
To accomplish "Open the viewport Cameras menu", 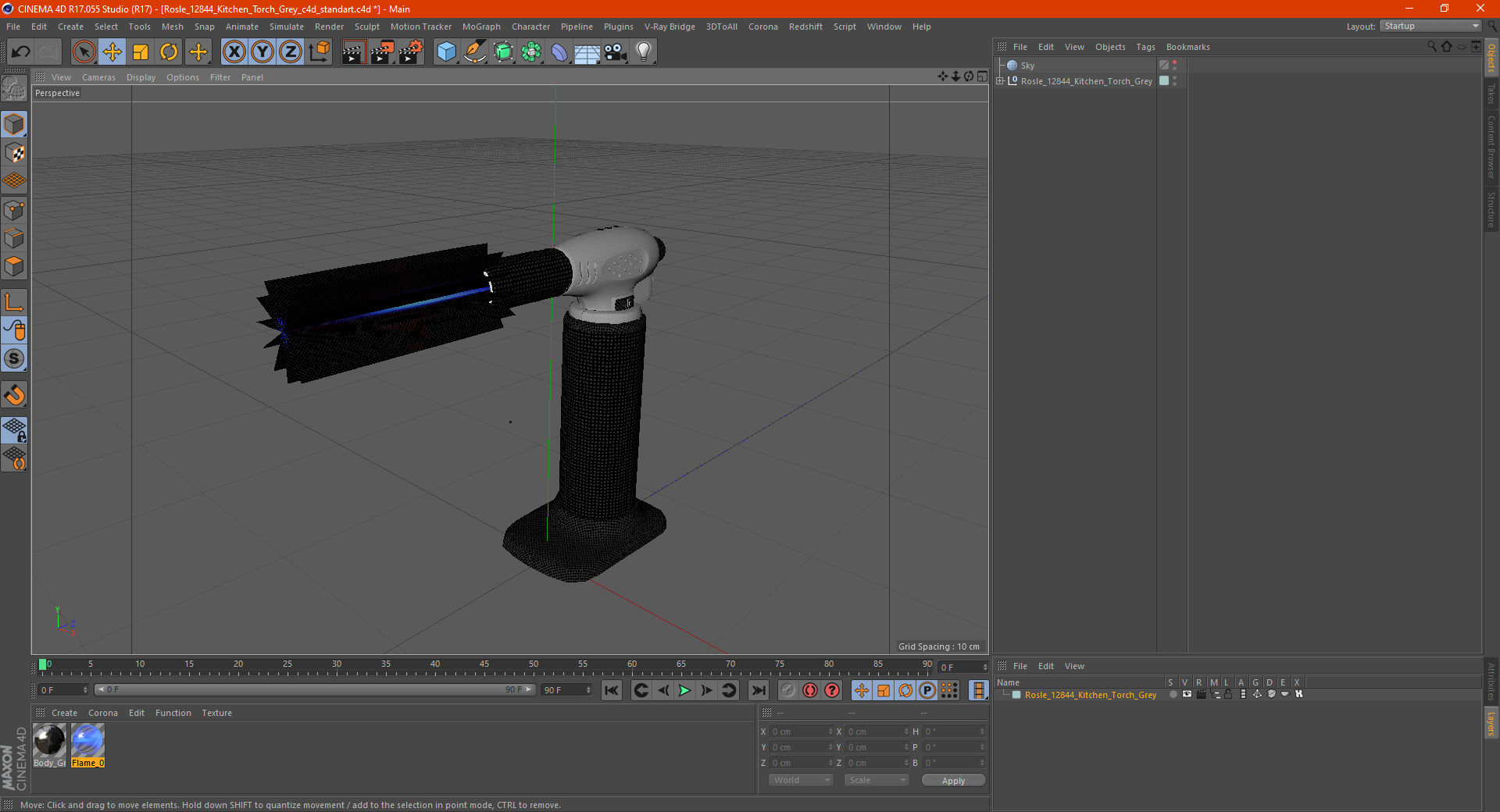I will 98,77.
